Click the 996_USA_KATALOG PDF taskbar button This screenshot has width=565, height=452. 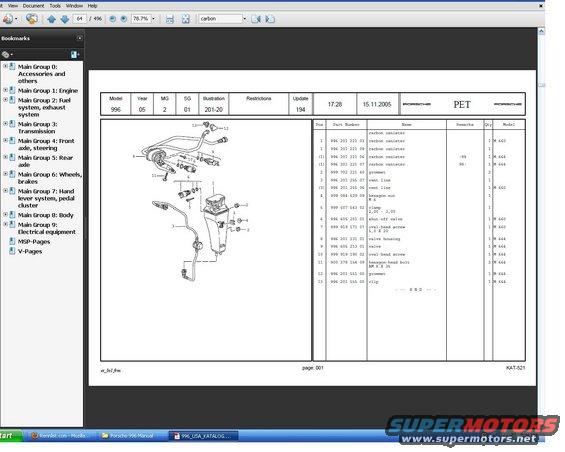(204, 436)
